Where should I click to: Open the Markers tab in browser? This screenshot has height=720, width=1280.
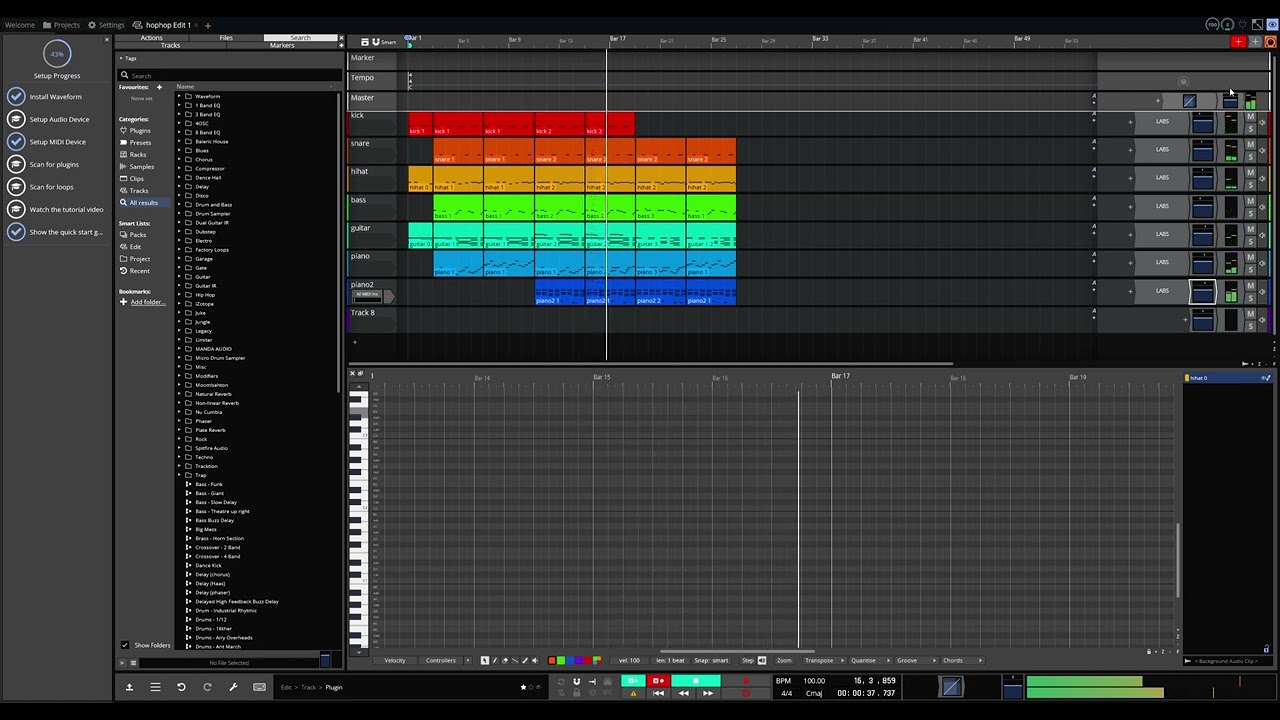coord(282,45)
